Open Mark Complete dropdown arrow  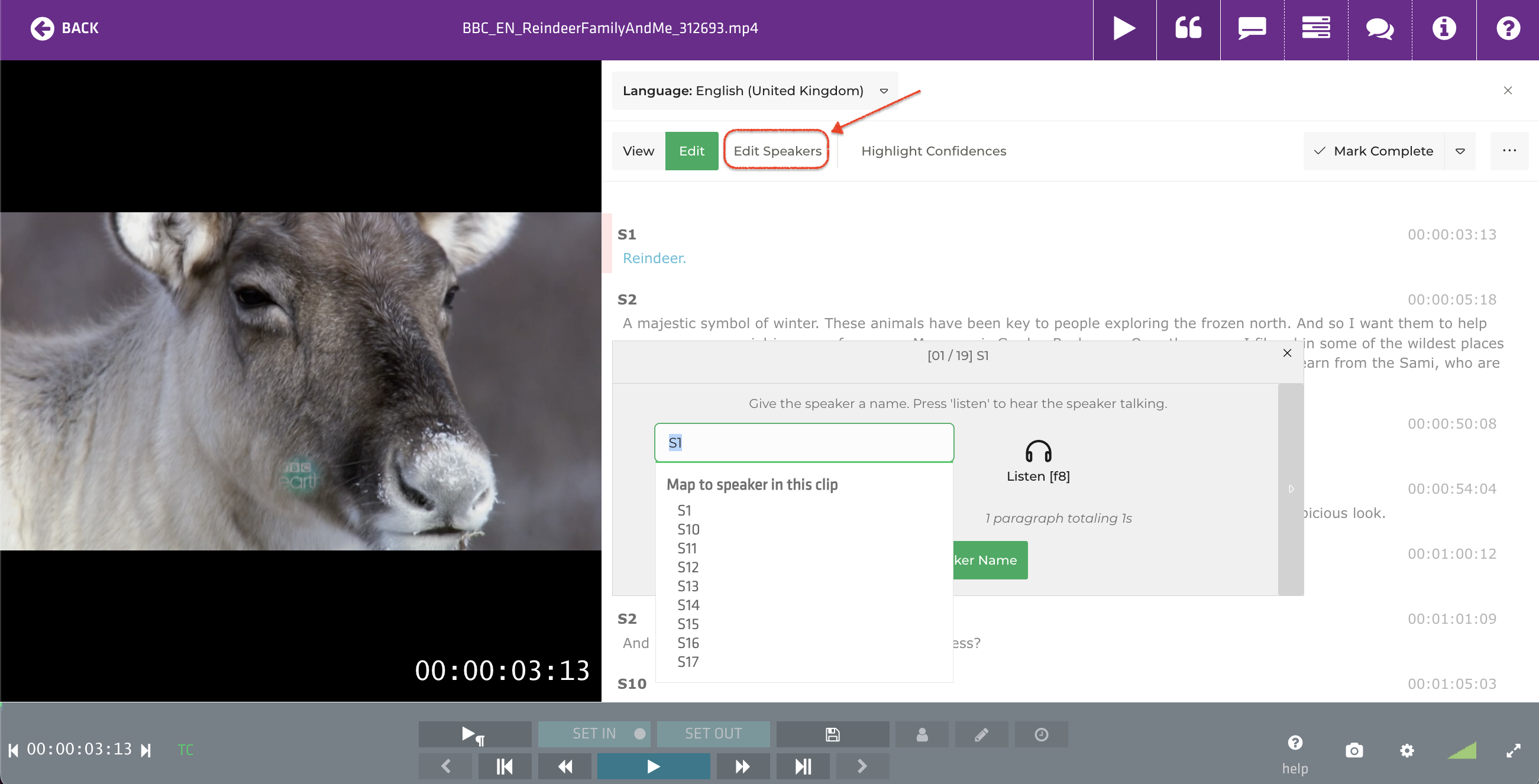(1460, 151)
